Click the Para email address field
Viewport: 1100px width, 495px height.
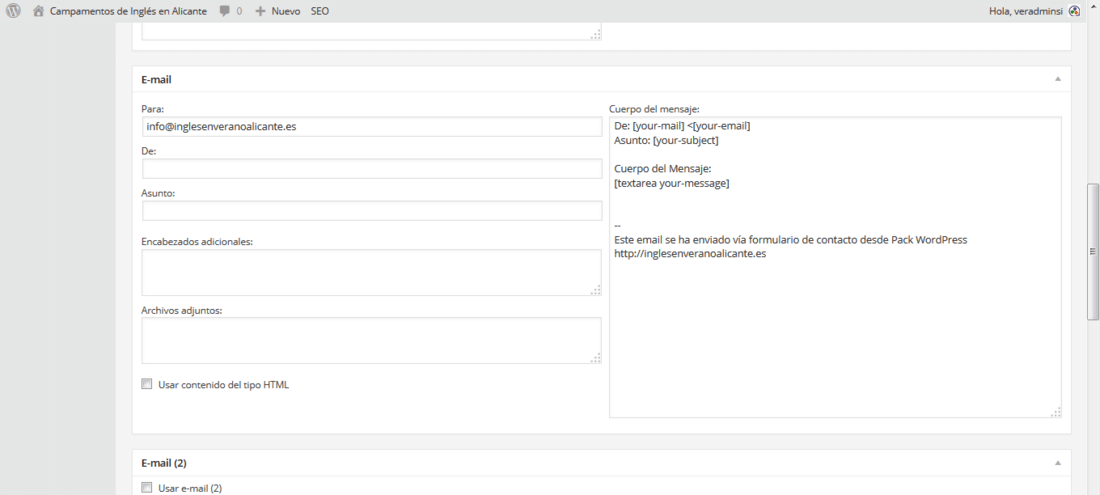372,127
